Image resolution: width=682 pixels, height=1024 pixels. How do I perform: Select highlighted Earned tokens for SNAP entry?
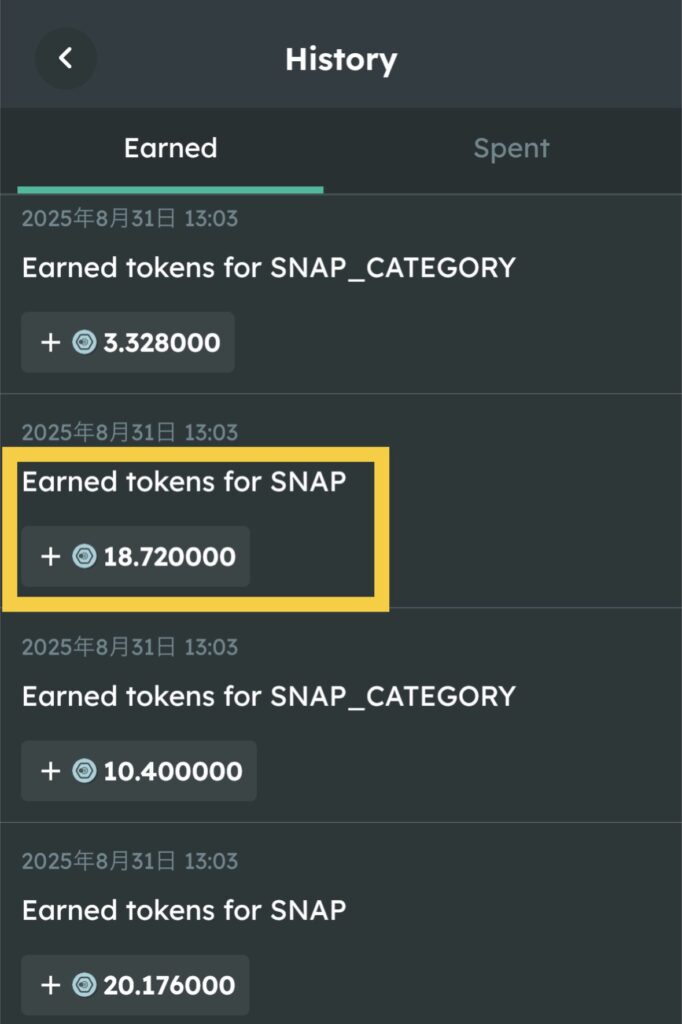184,482
